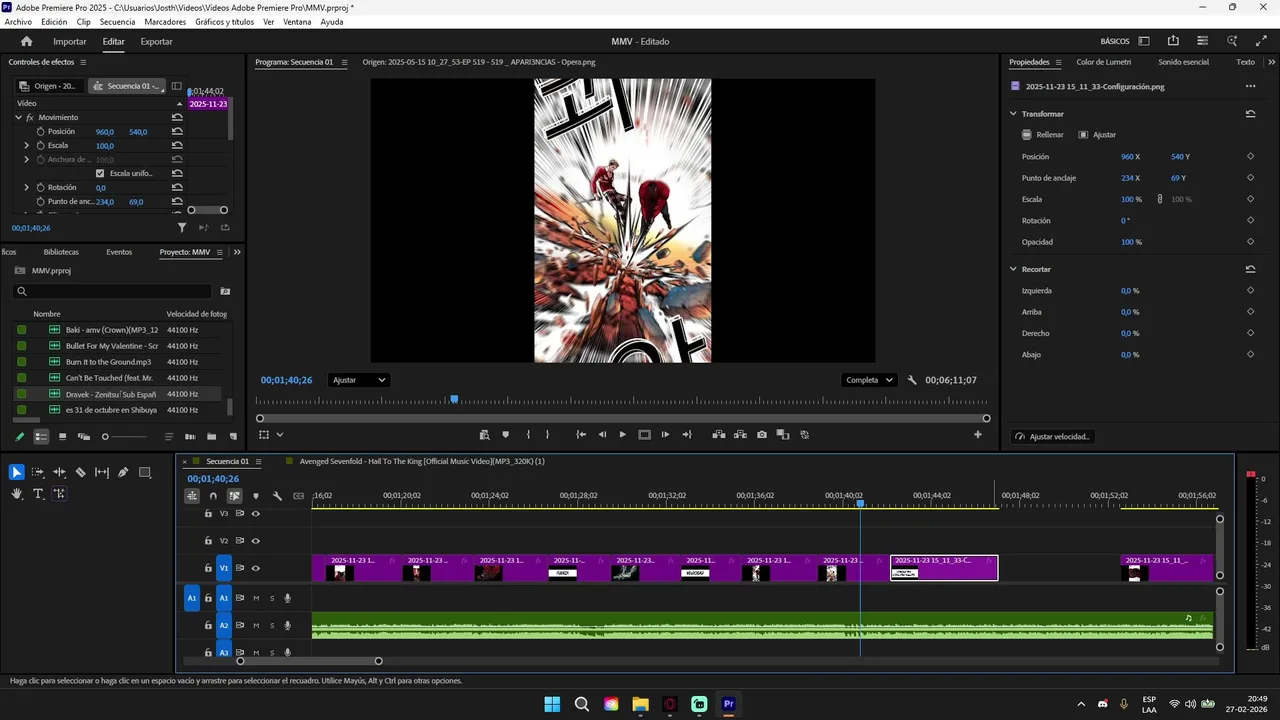Select the Type text tool
This screenshot has height=720, width=1280.
click(38, 494)
